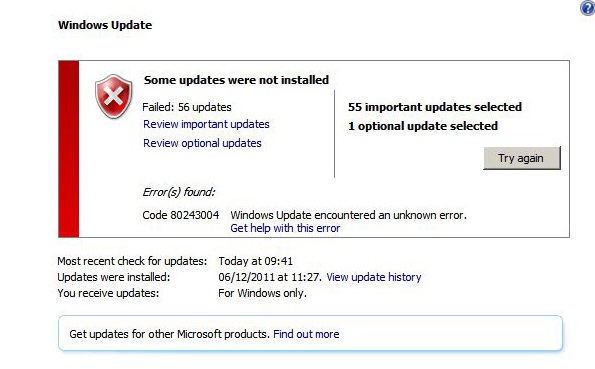Select the Some updates were not installed heading
The width and height of the screenshot is (595, 369).
coord(236,80)
